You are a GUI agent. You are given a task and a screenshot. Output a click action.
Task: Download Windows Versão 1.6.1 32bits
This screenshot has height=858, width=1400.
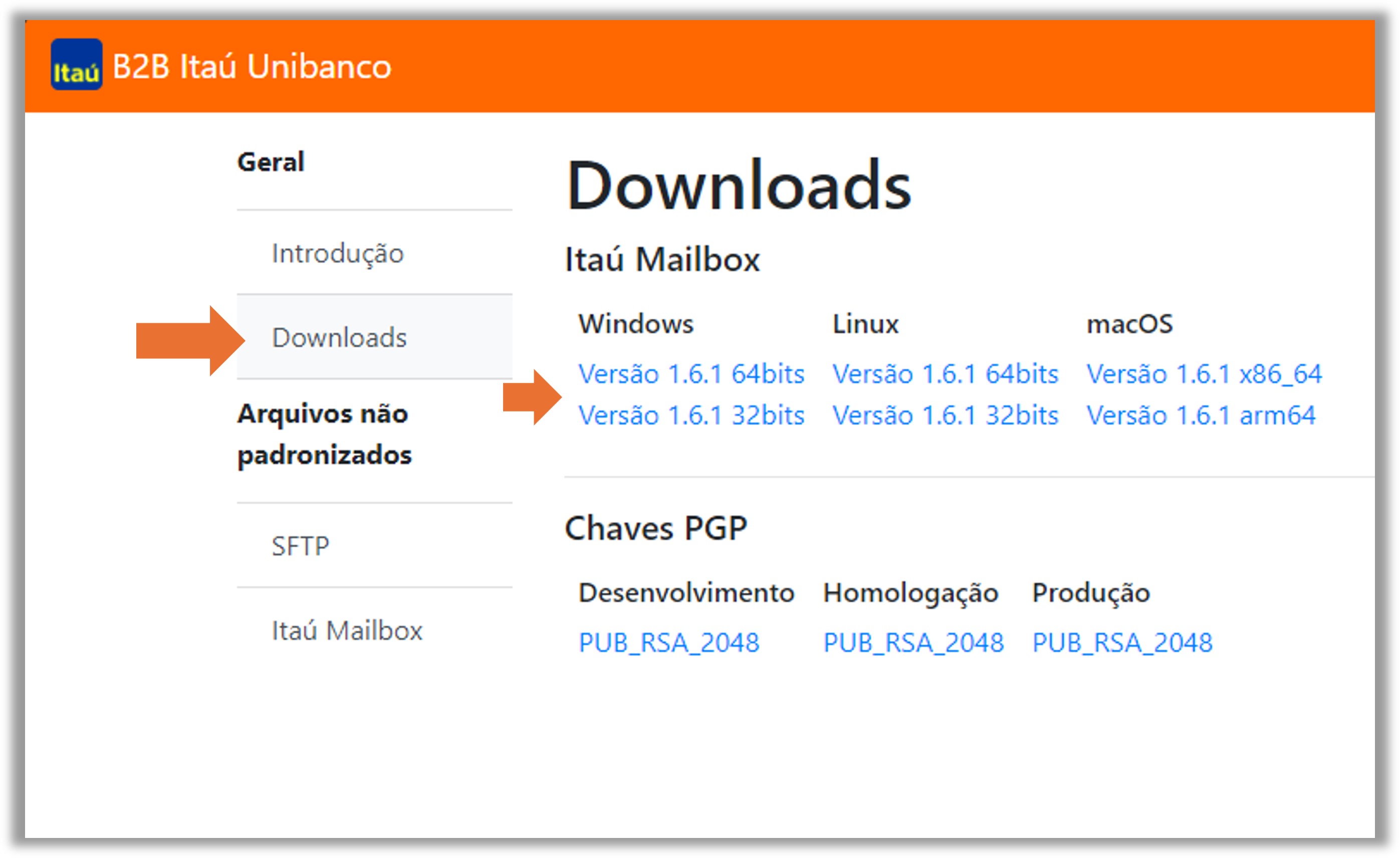coord(691,415)
